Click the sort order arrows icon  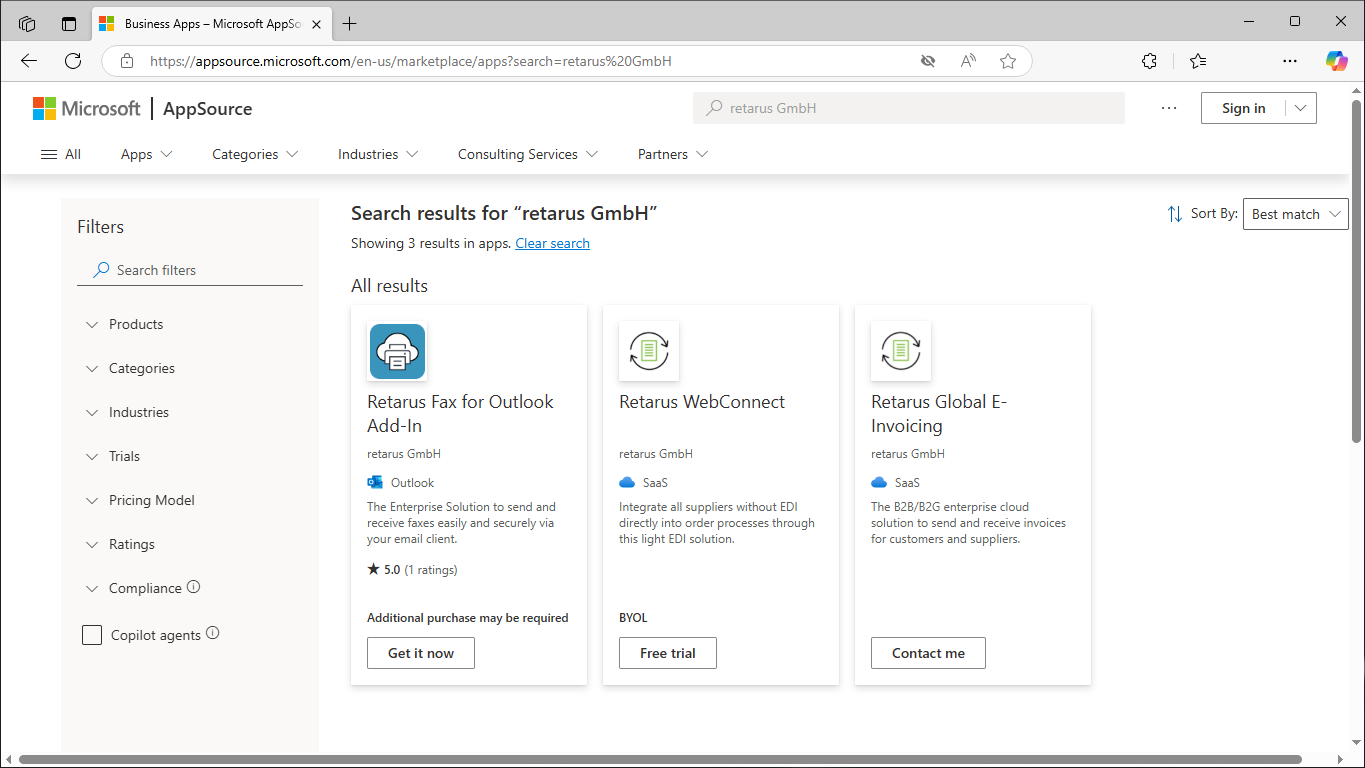1174,214
